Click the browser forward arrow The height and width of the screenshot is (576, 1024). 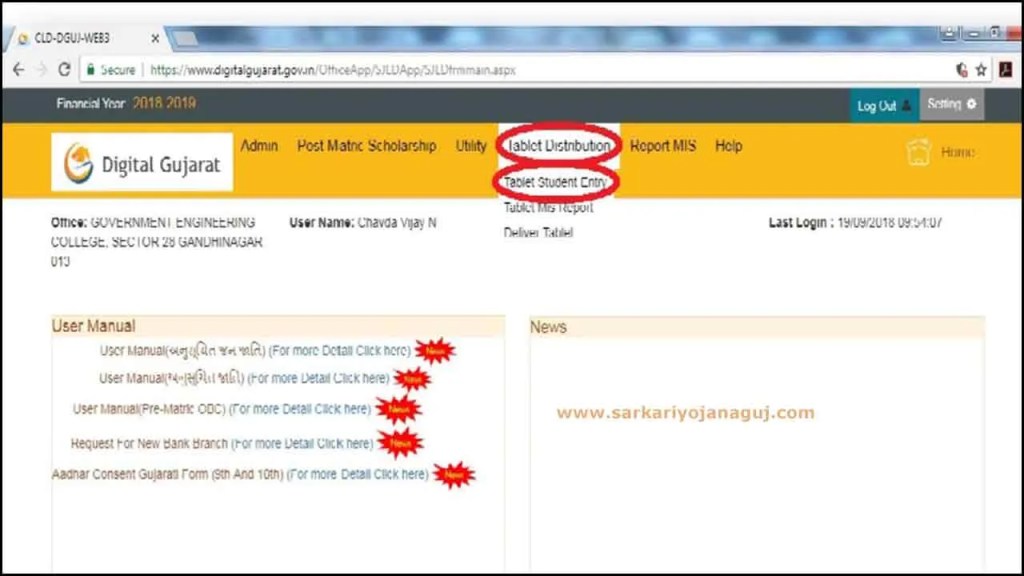pos(41,69)
